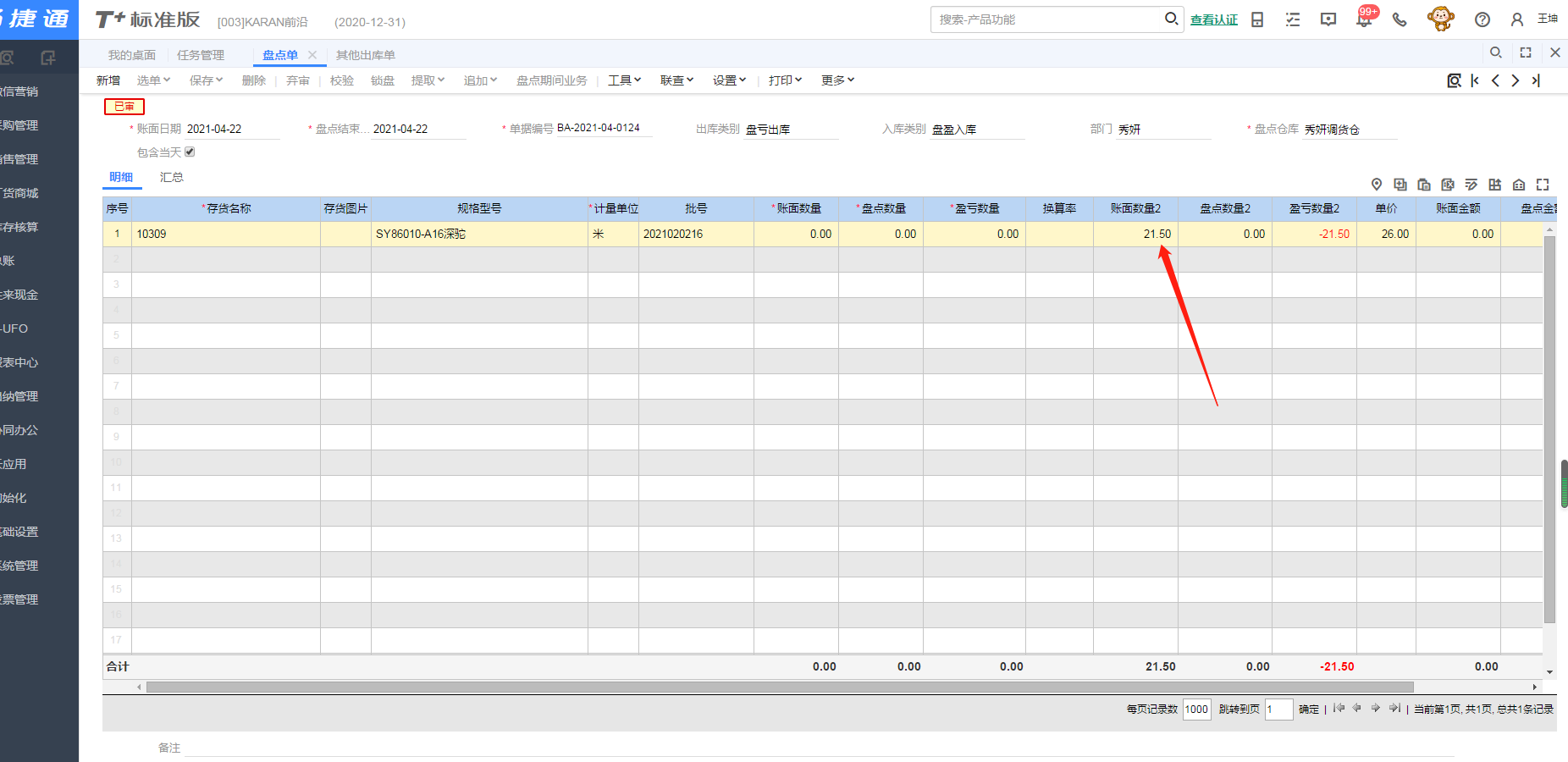Click the 校验 toolbar button
Viewport: 1568px width, 762px height.
click(342, 80)
